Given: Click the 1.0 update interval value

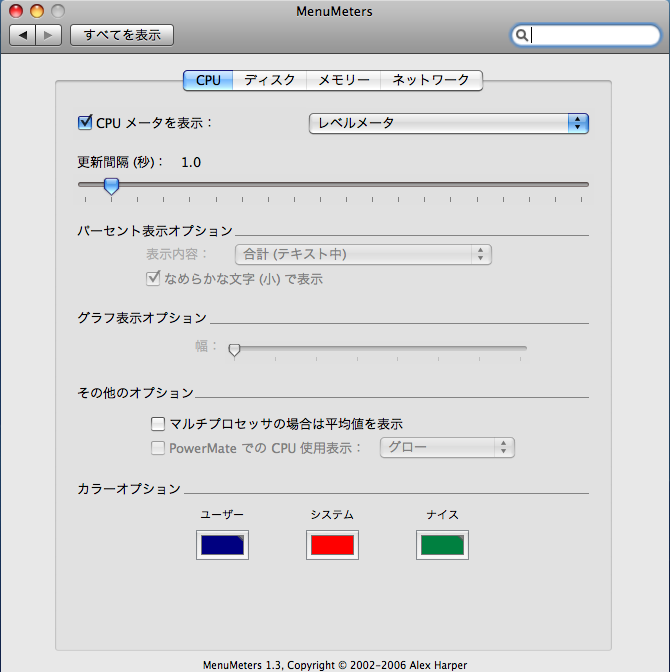Looking at the screenshot, I should pos(191,162).
